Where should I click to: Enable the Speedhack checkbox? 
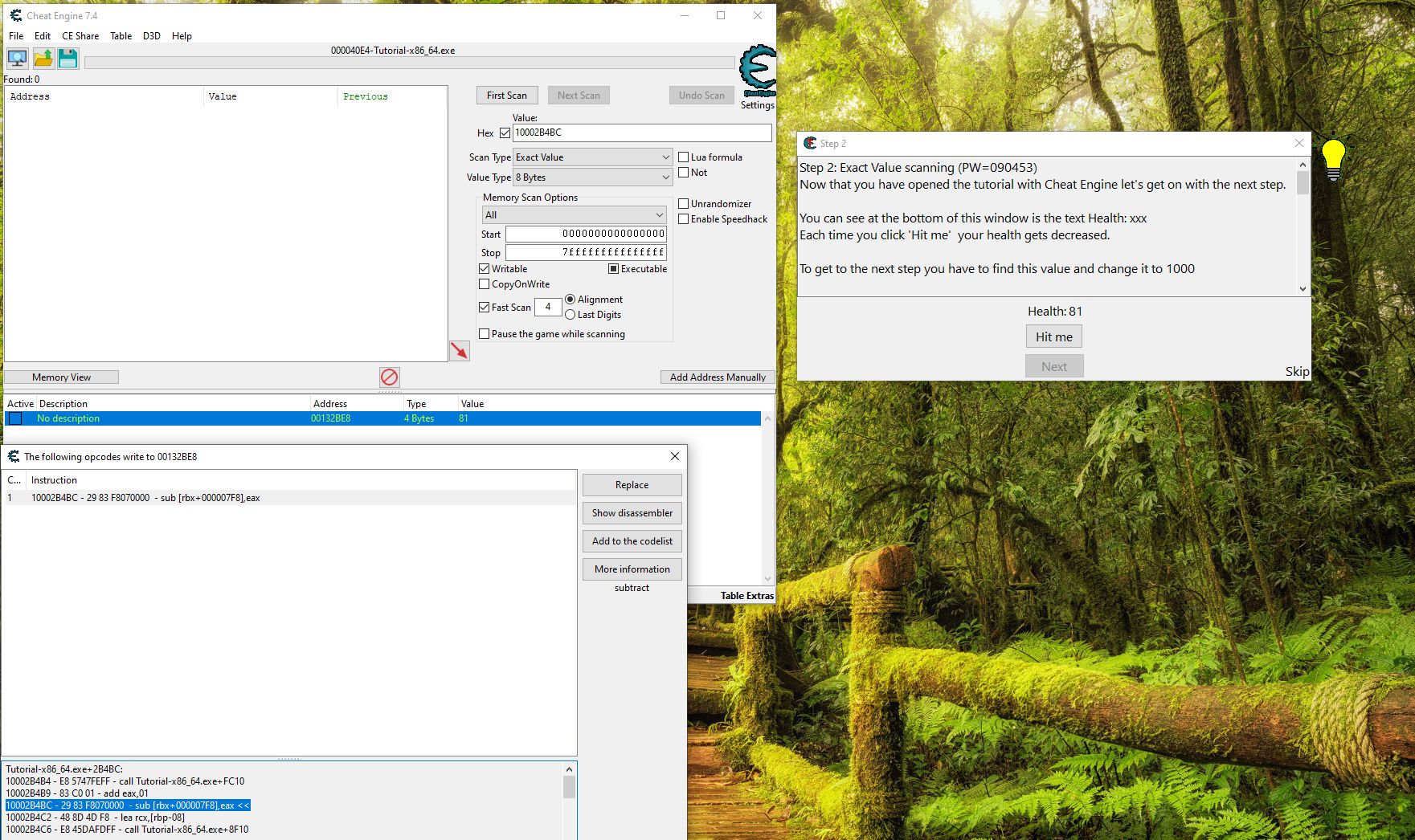click(684, 219)
